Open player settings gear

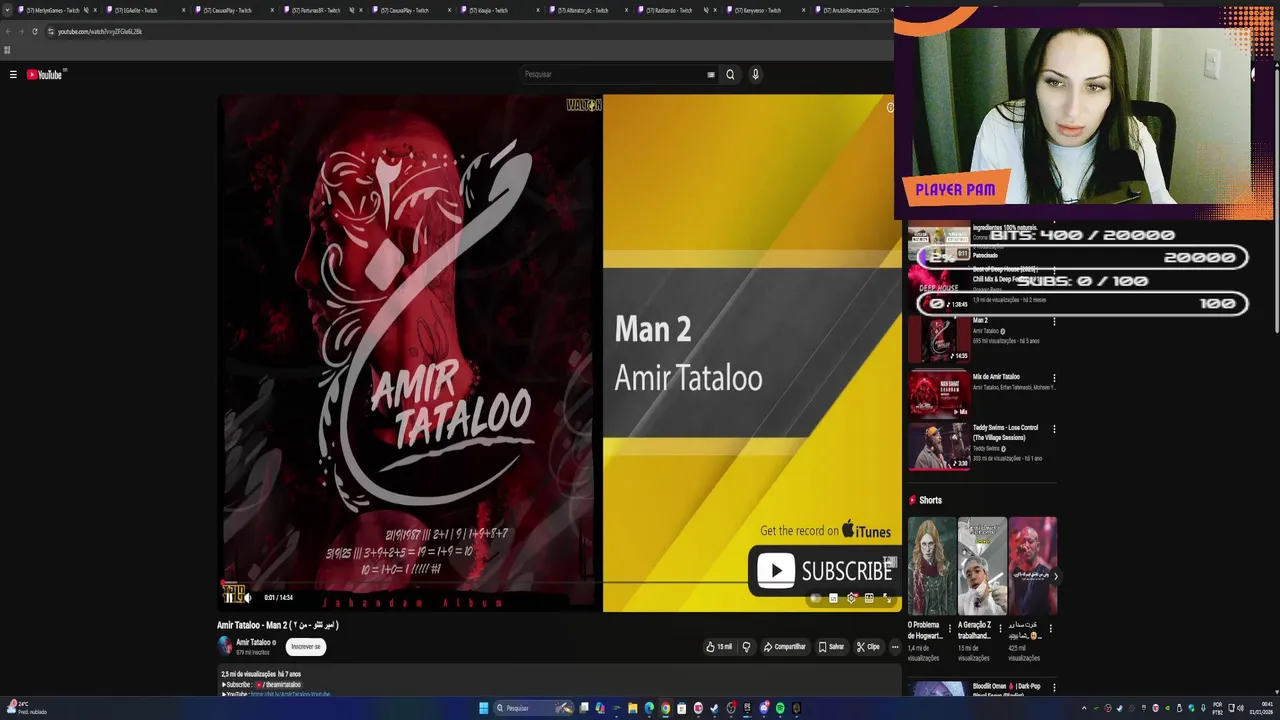851,598
